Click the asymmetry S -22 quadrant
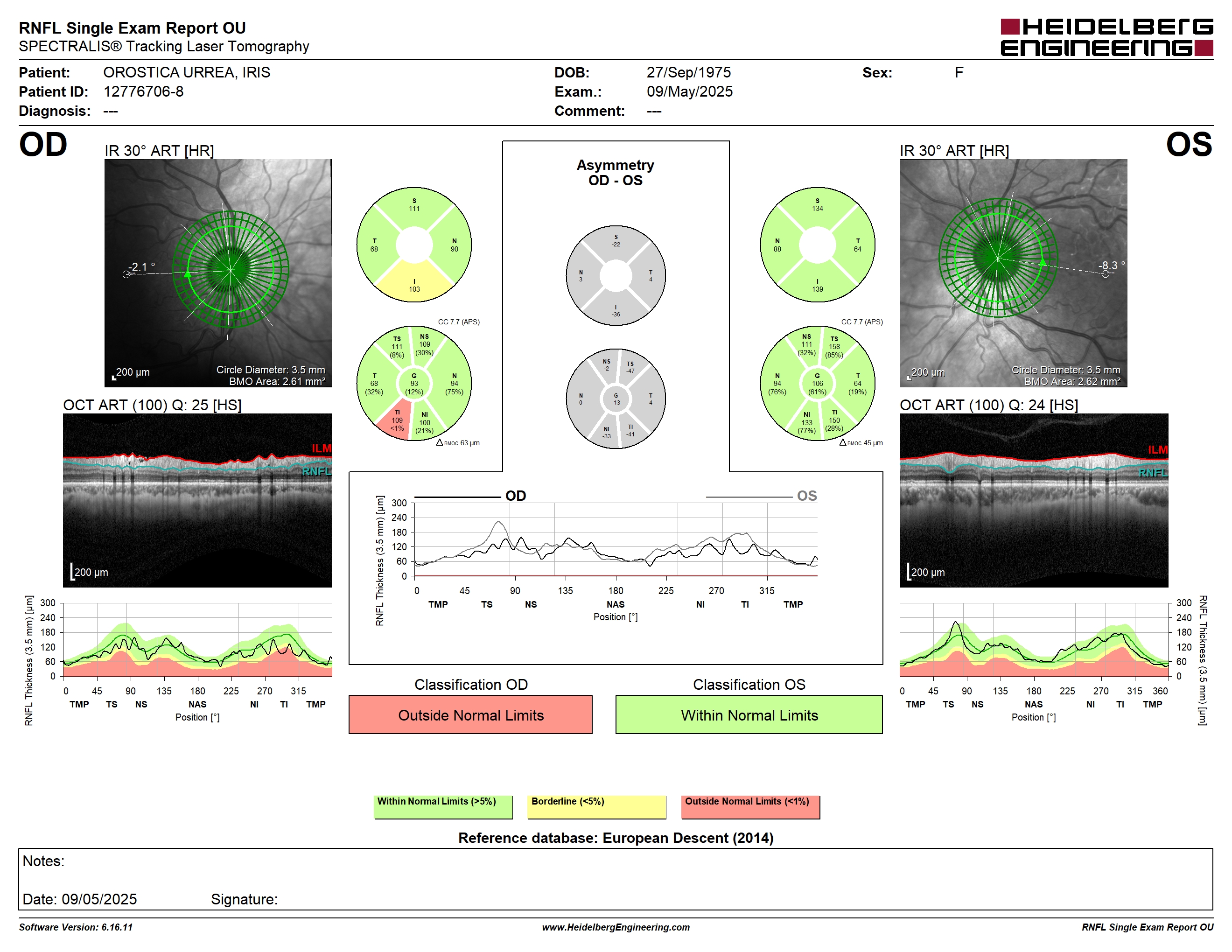1232x952 pixels. click(616, 241)
